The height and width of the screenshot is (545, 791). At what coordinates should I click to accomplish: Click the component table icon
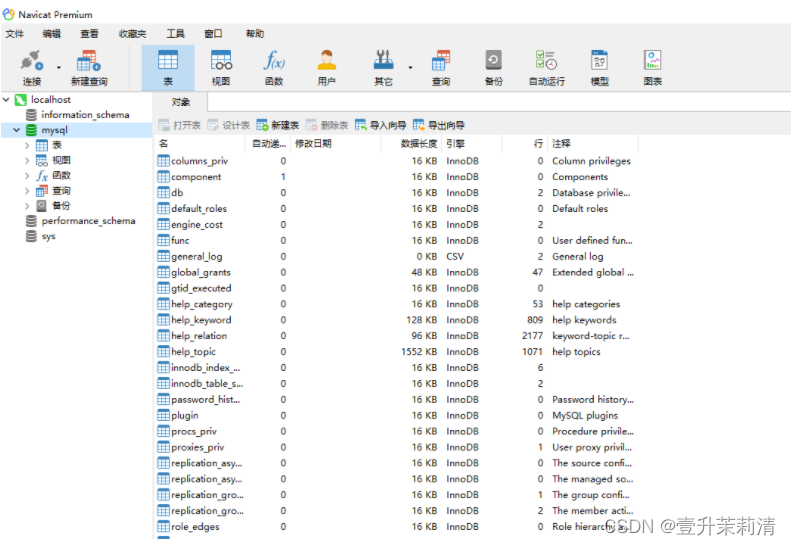[163, 177]
